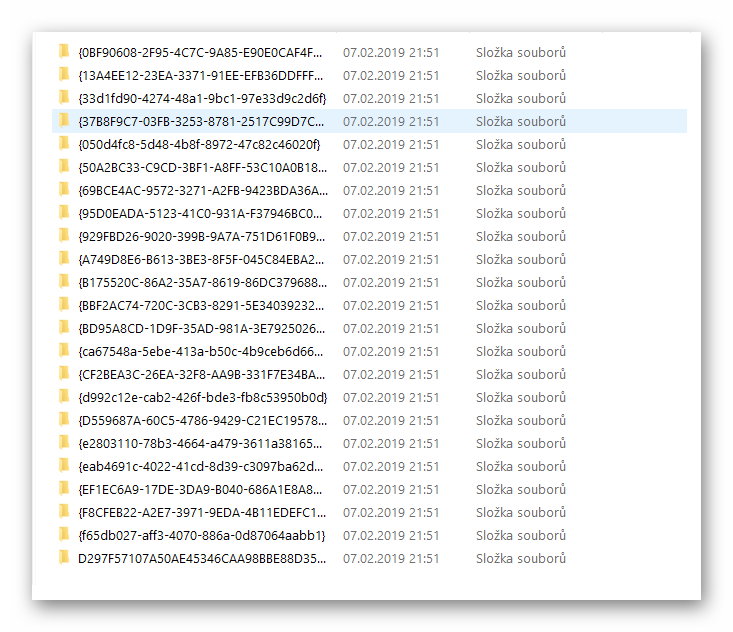The image size is (733, 632).
Task: Select folder name {BD95A8CD-1D9F-35AD-981A-3E7925026...
Action: tap(201, 329)
